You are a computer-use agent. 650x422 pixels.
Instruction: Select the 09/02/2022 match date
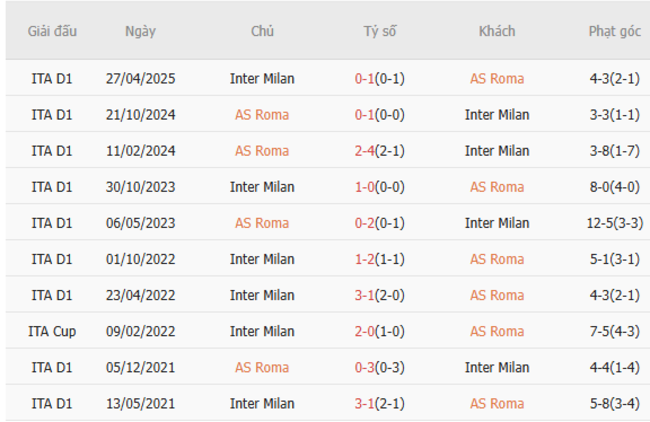140,331
